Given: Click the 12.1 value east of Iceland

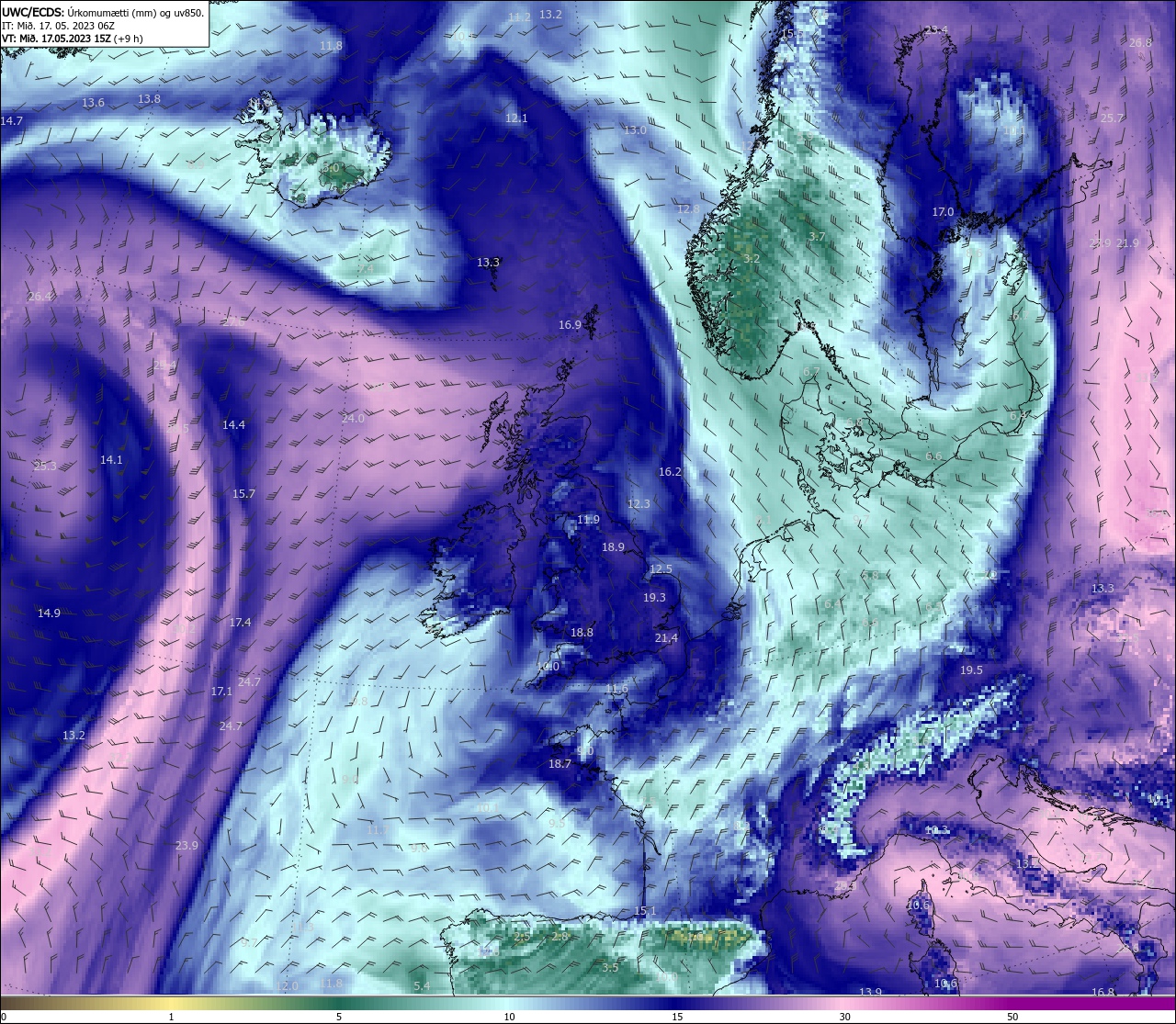Looking at the screenshot, I should tap(516, 118).
